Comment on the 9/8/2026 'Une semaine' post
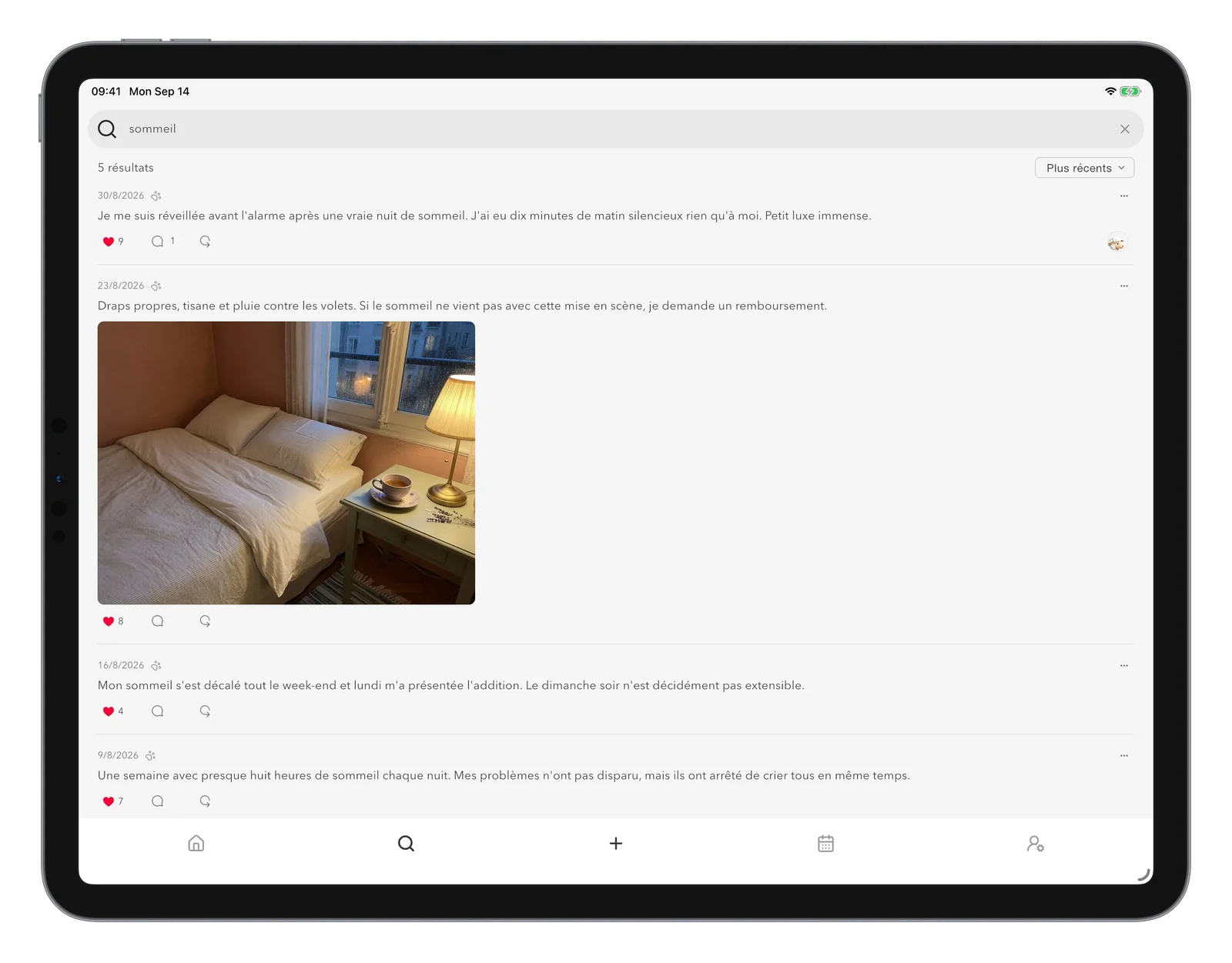1232x963 pixels. point(157,801)
